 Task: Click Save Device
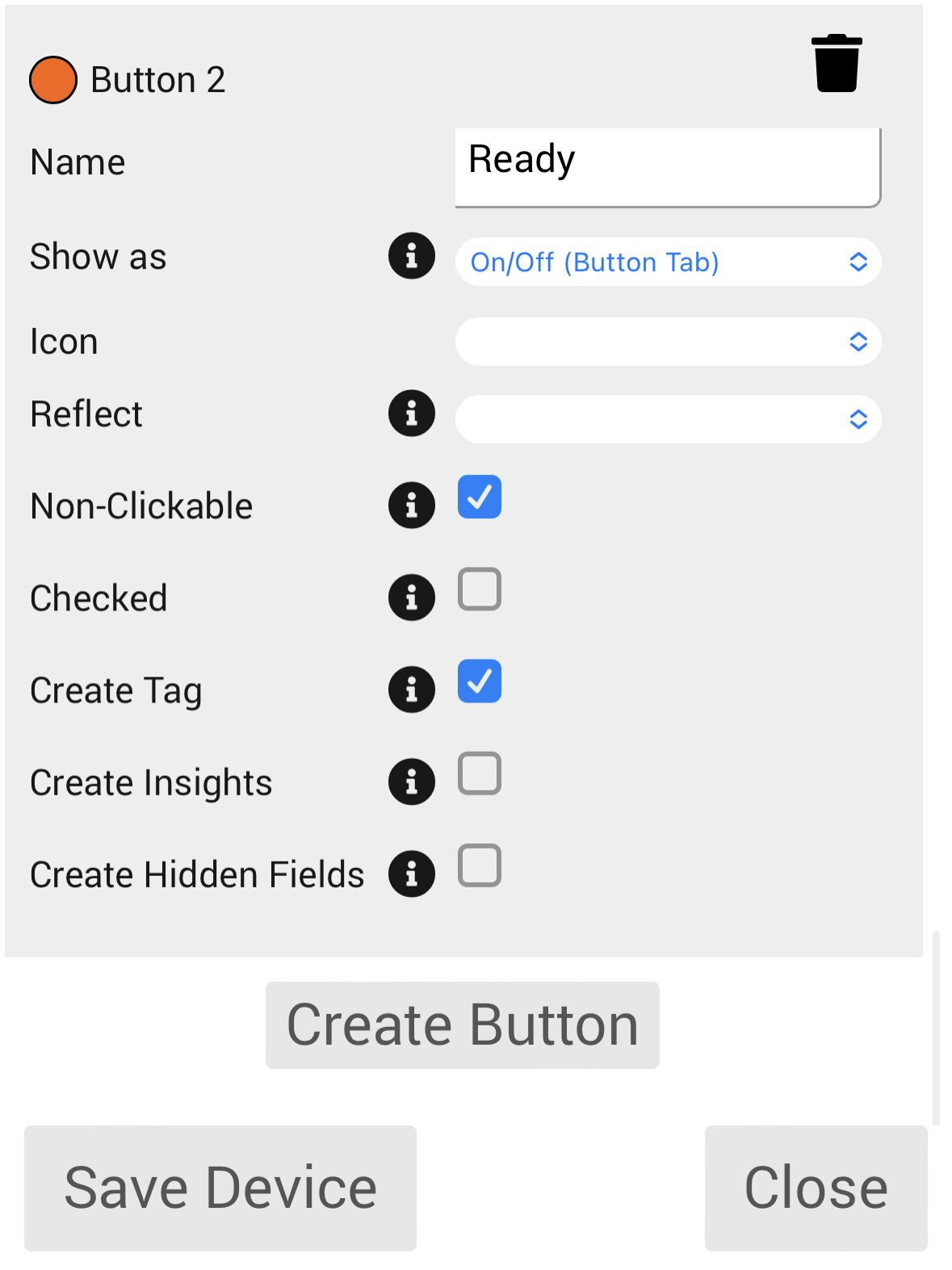click(x=220, y=1188)
